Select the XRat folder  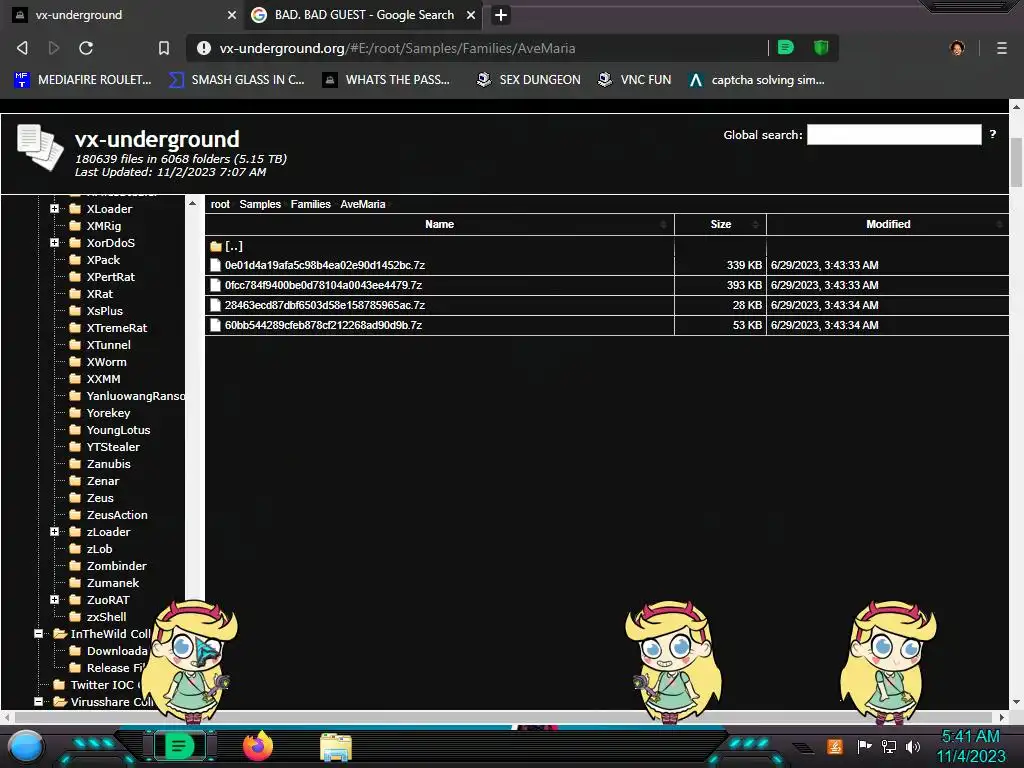[x=91, y=294]
